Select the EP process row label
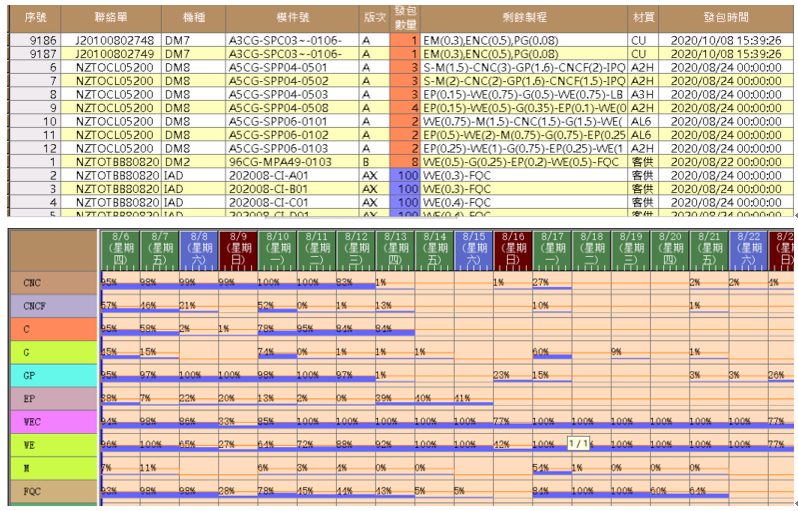The height and width of the screenshot is (511, 798). [54, 399]
